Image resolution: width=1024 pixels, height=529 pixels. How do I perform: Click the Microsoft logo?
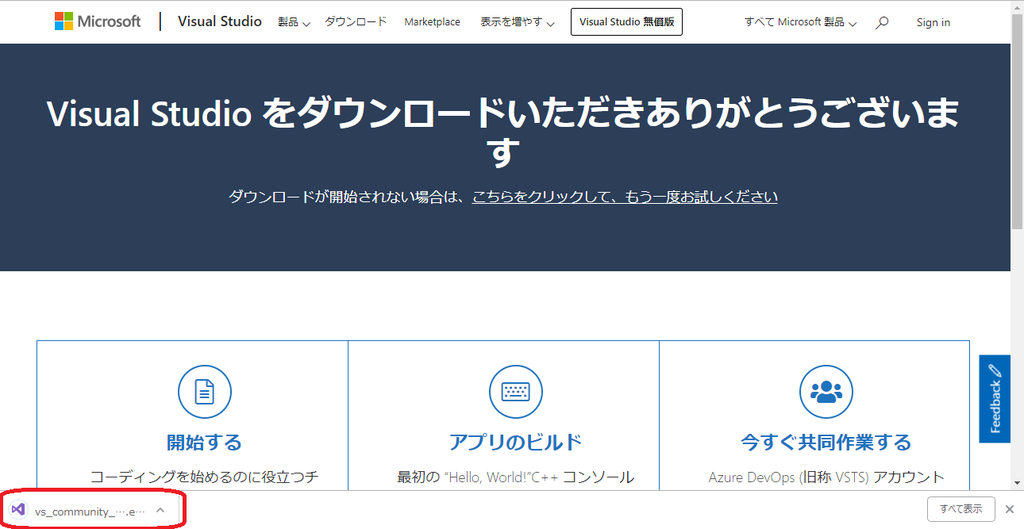(97, 22)
